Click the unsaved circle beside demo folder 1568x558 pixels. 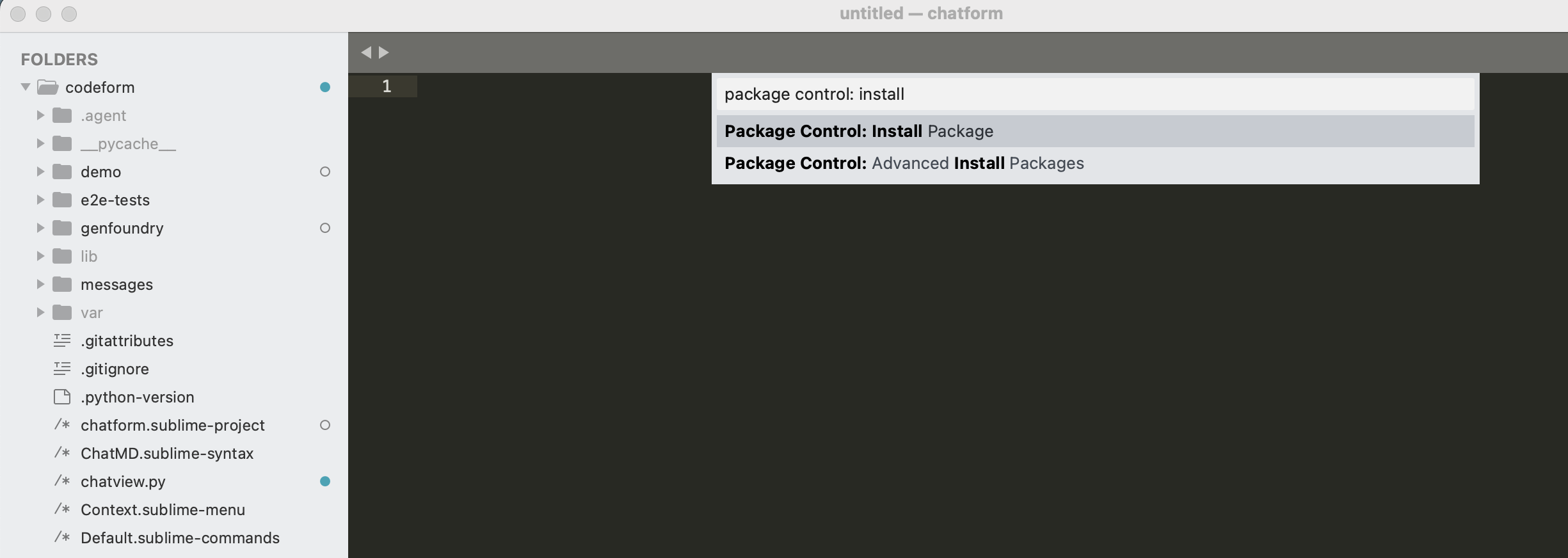tap(325, 171)
